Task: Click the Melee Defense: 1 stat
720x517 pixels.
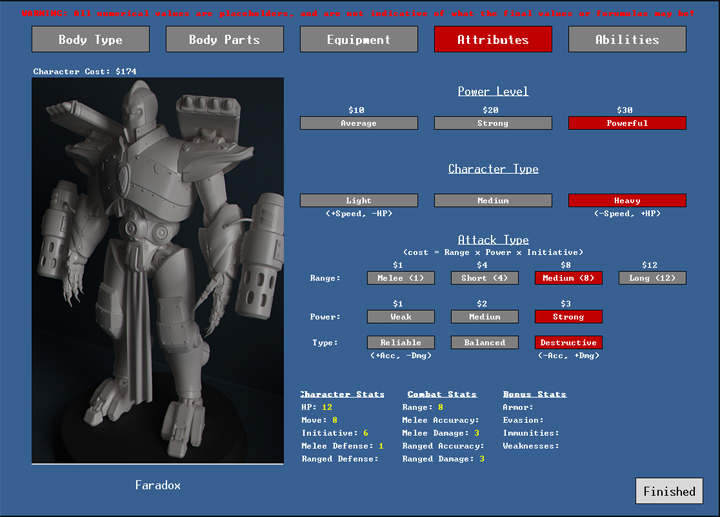Action: point(343,445)
